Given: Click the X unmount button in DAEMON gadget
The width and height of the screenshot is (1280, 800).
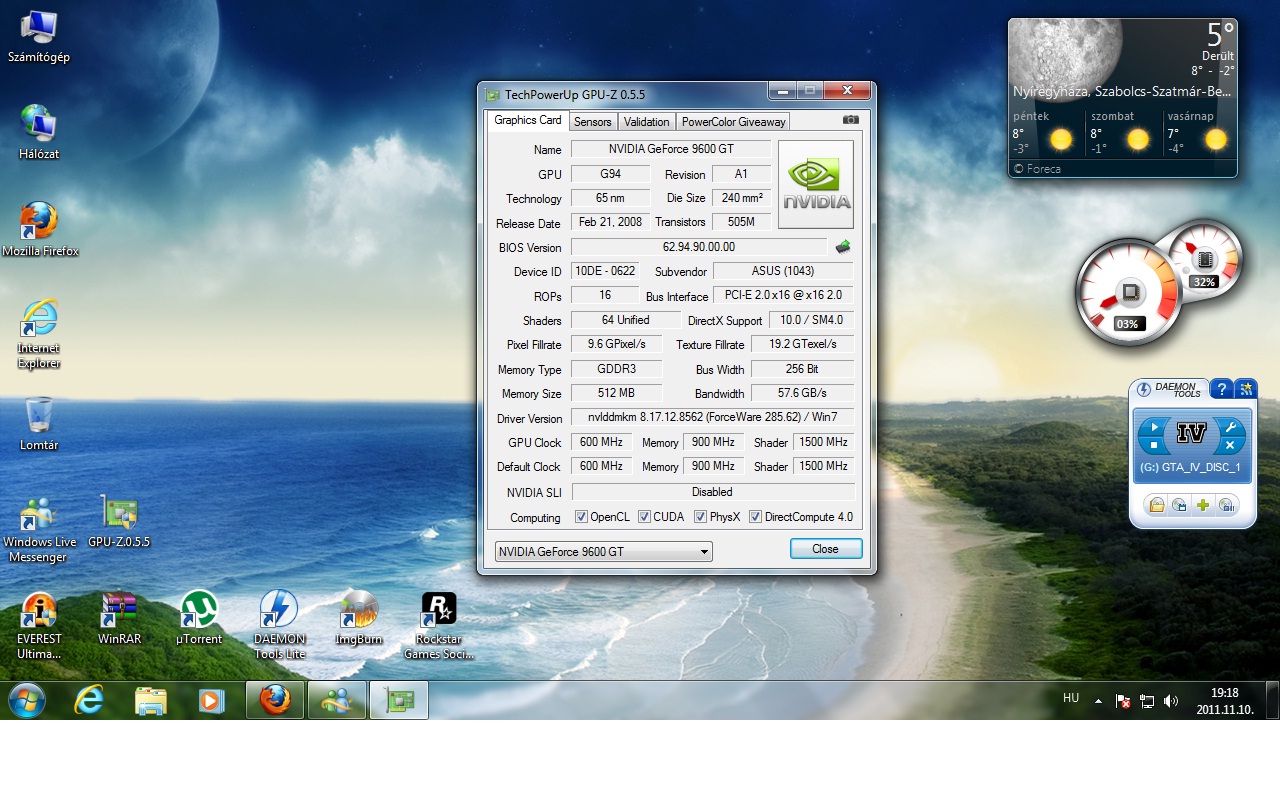Looking at the screenshot, I should click(x=1231, y=445).
